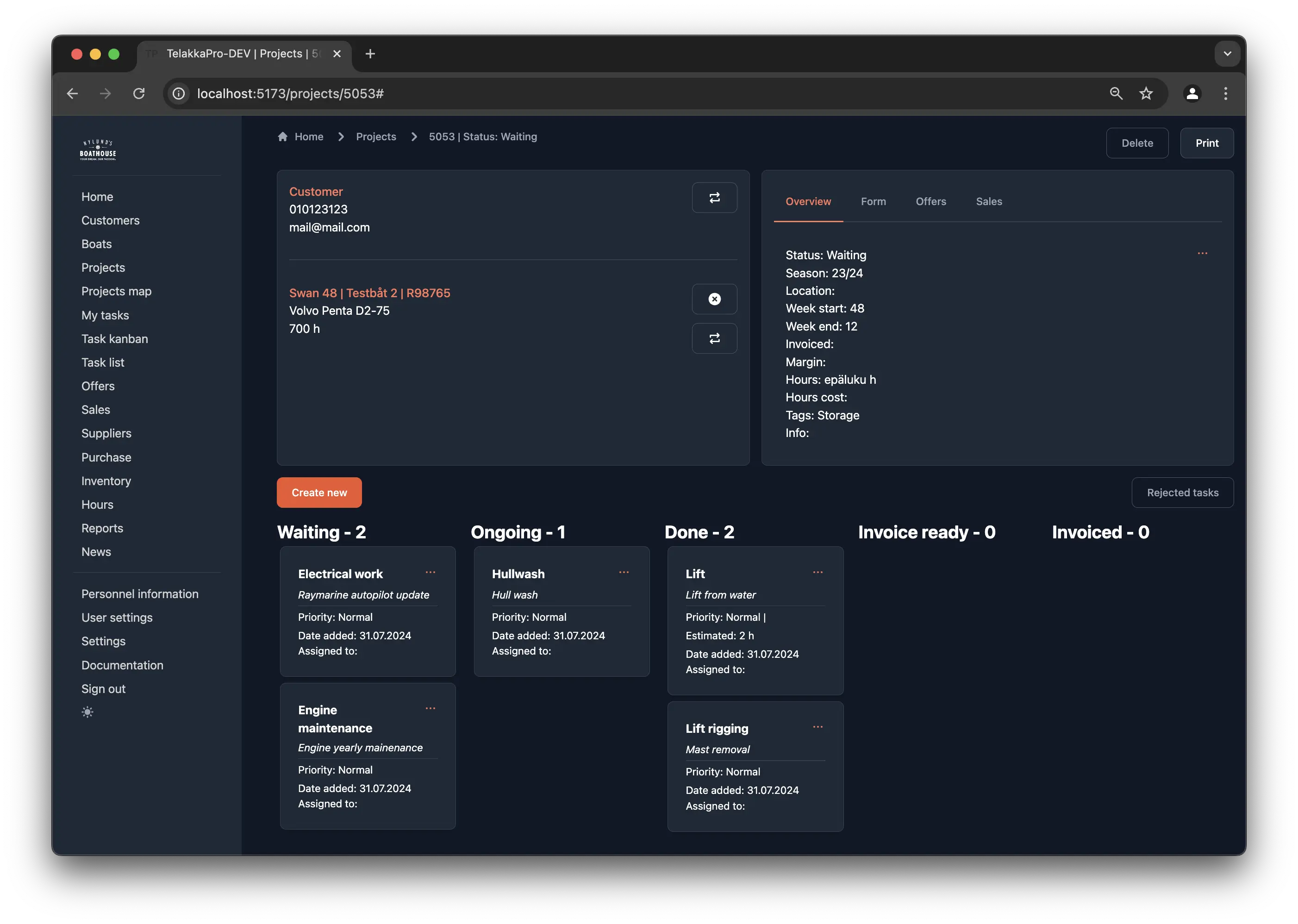Open Projects in the sidebar

point(103,268)
